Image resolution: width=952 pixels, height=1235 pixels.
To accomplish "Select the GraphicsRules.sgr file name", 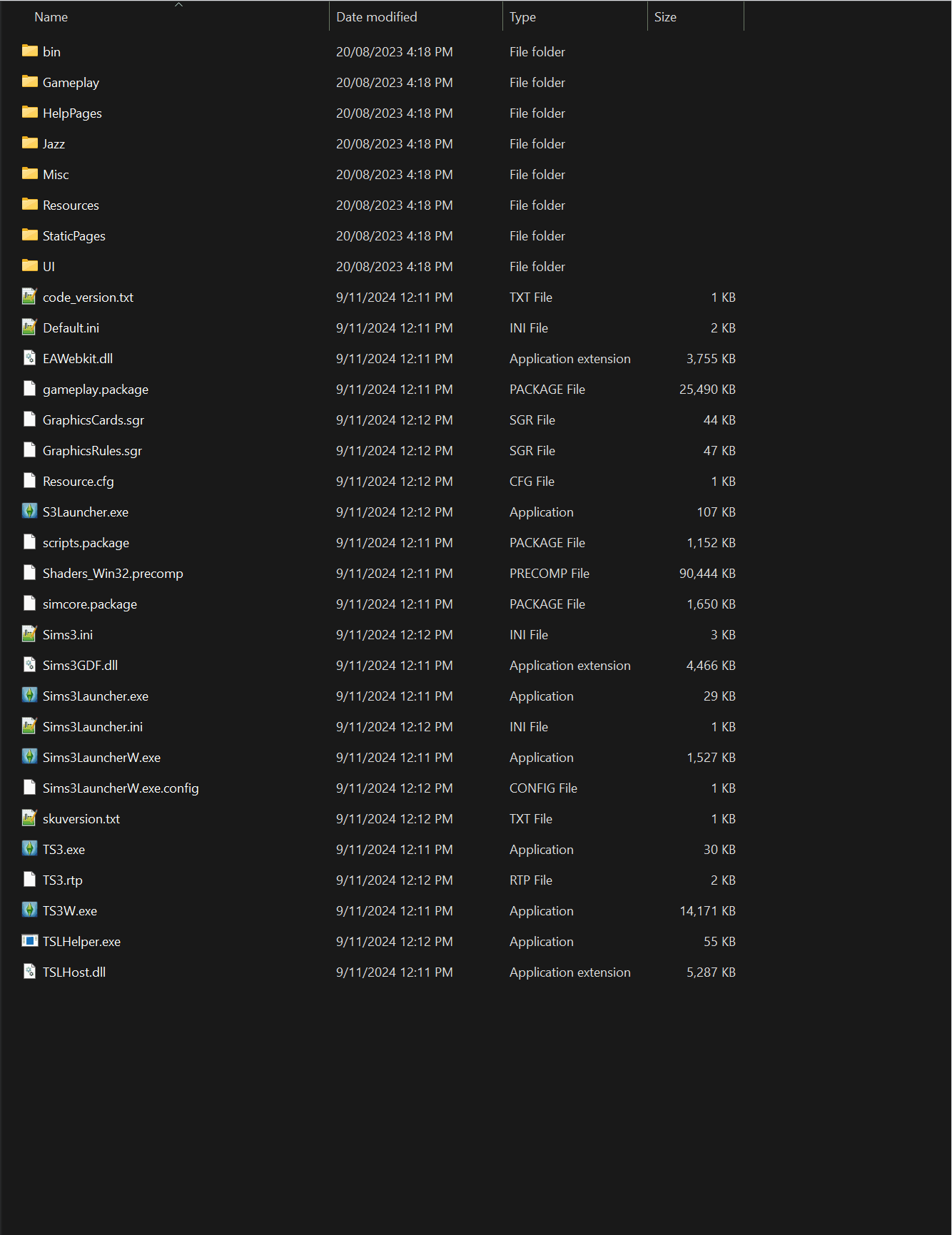I will (x=92, y=451).
